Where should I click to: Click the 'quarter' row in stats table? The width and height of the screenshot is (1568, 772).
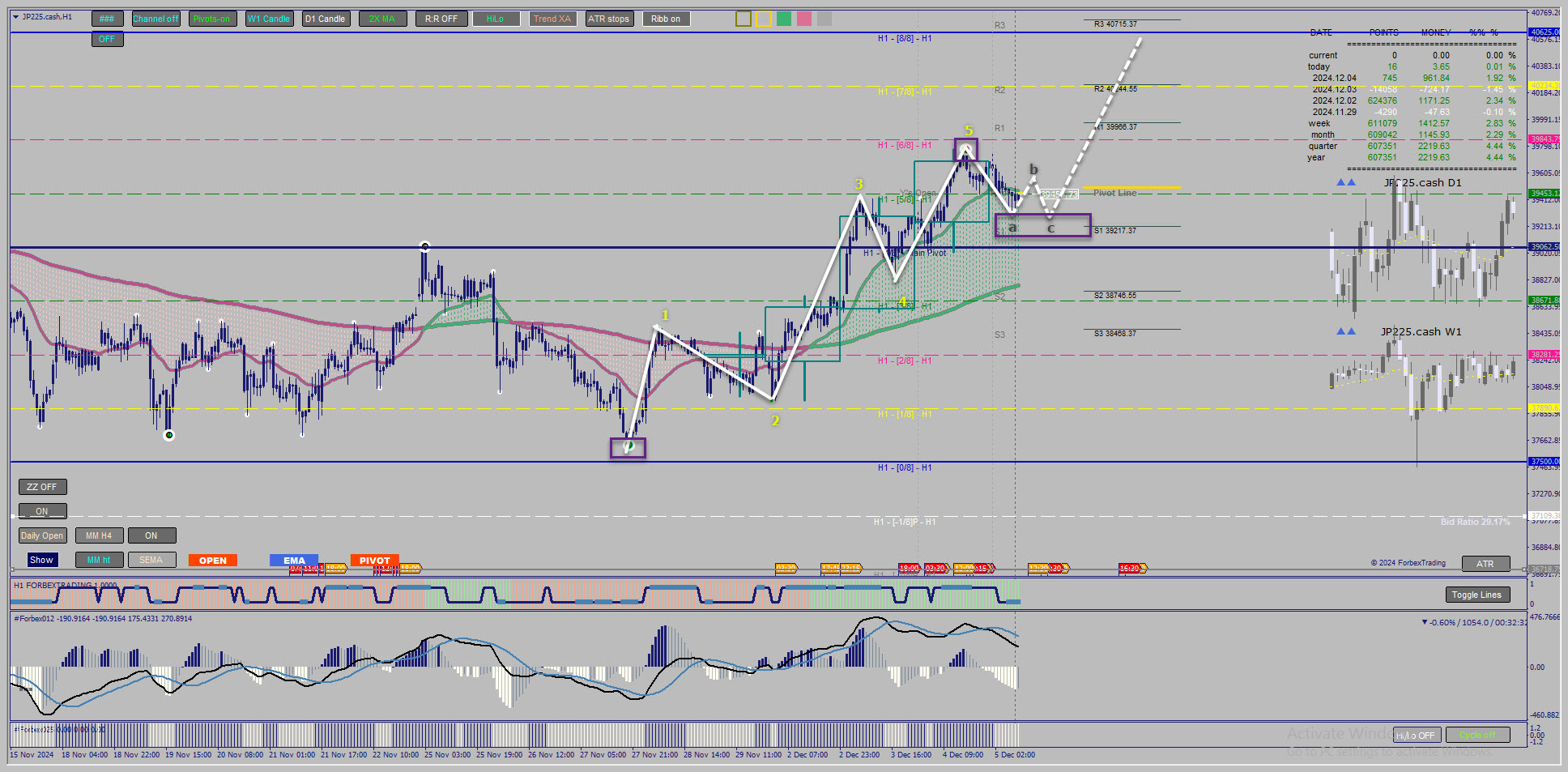(x=1412, y=147)
